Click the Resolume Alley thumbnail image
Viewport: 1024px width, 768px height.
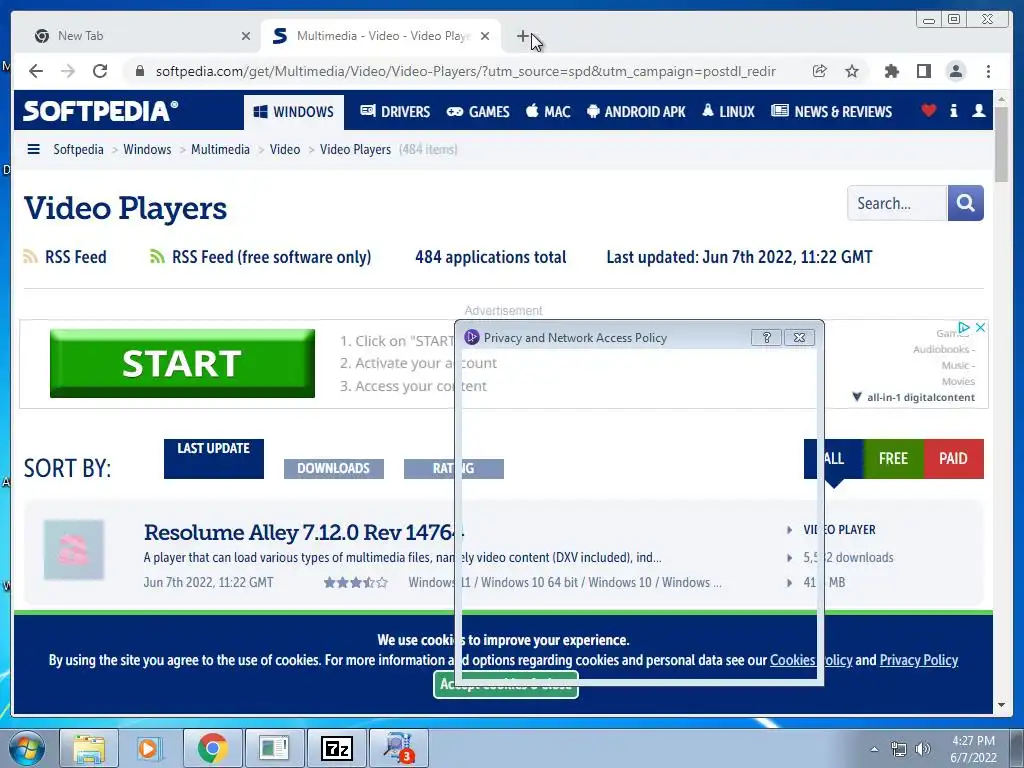coord(74,550)
